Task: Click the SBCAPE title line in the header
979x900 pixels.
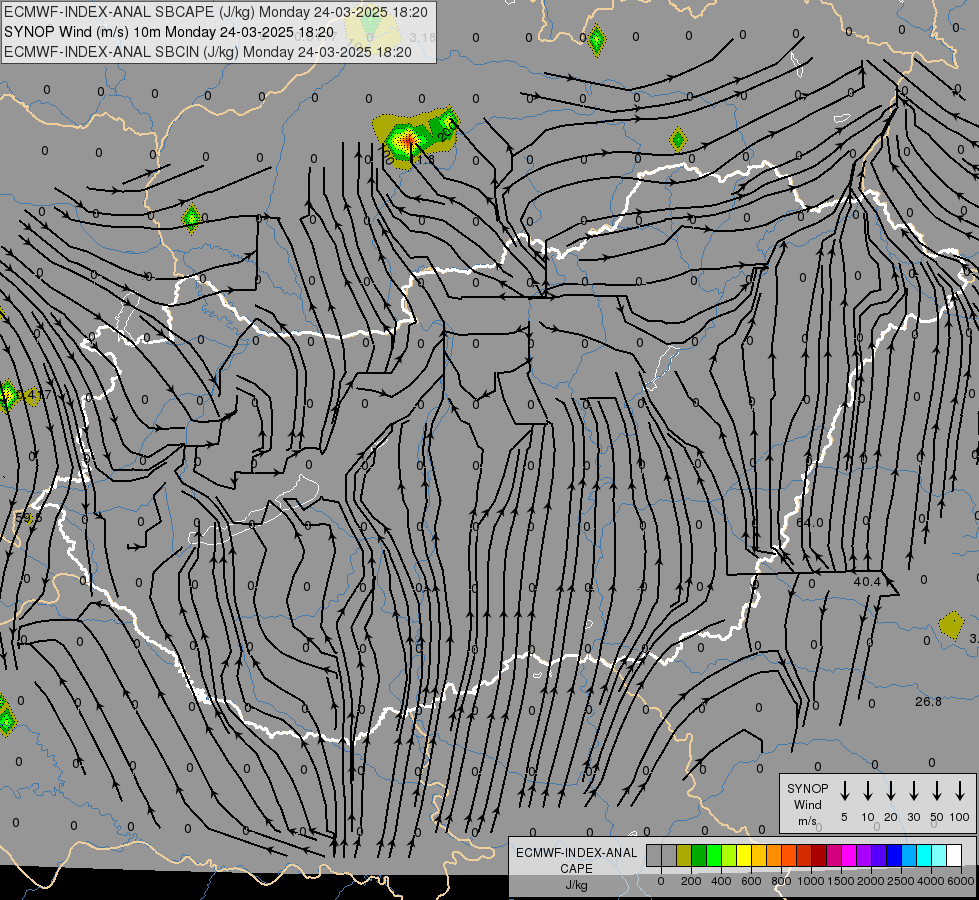Action: point(216,12)
